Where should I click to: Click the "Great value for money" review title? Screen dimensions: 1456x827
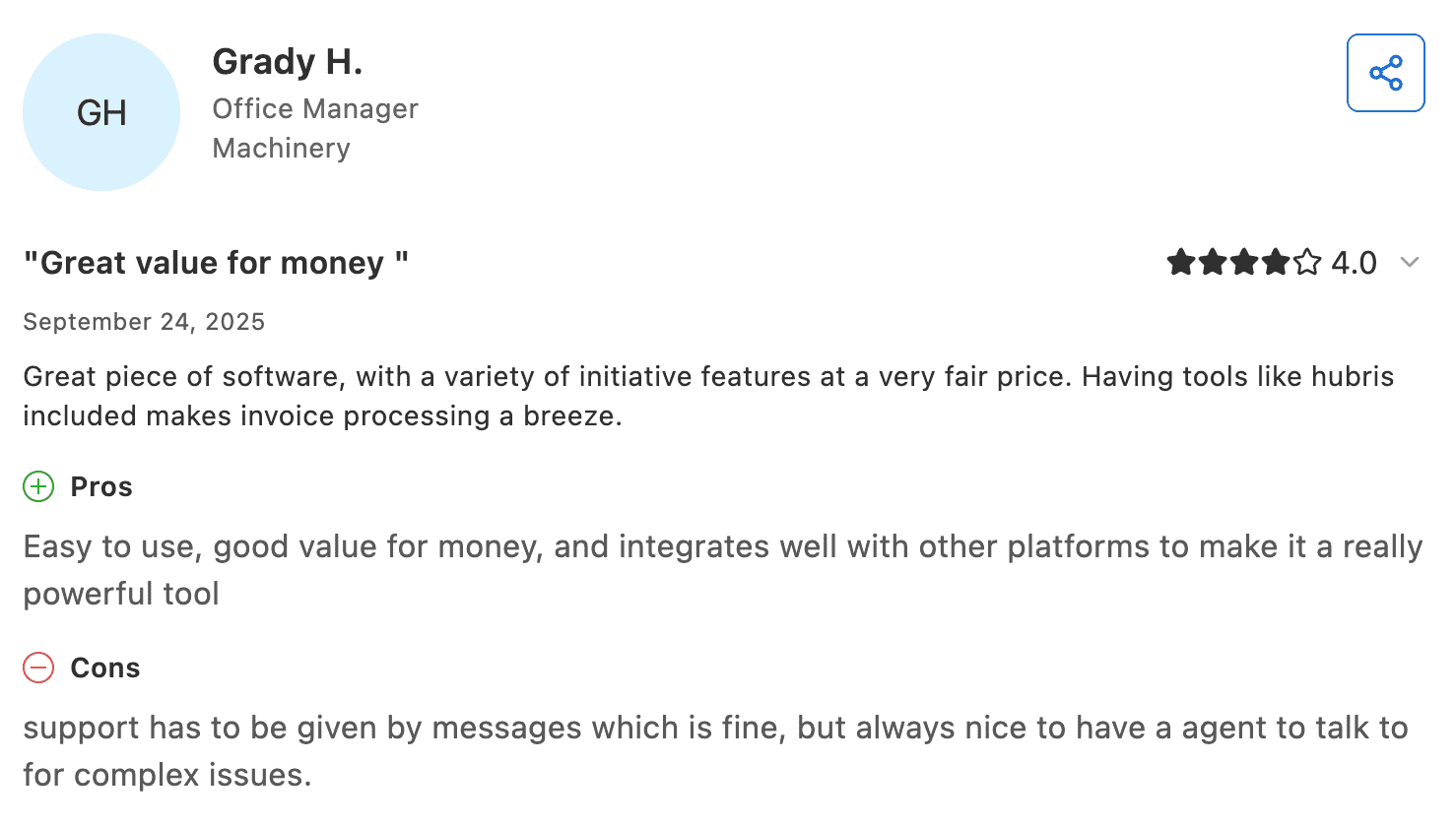pos(216,263)
